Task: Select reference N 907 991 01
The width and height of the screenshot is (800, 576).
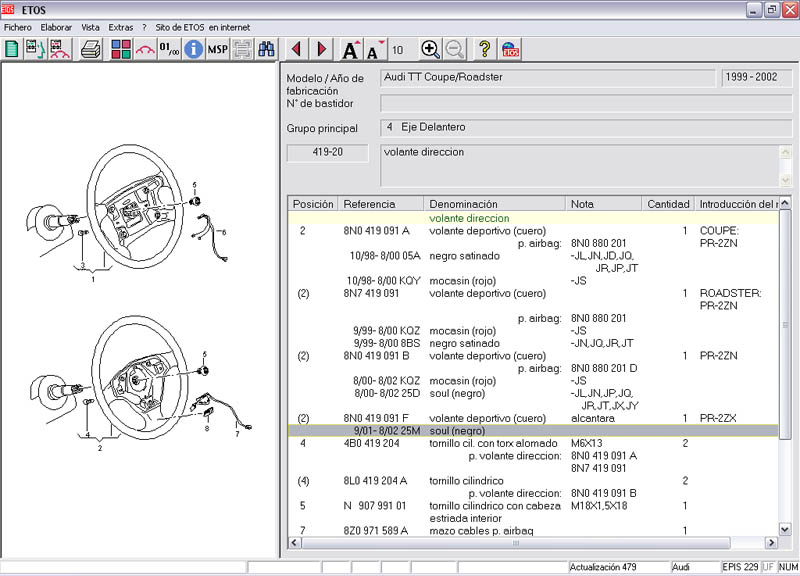Action: coord(374,506)
